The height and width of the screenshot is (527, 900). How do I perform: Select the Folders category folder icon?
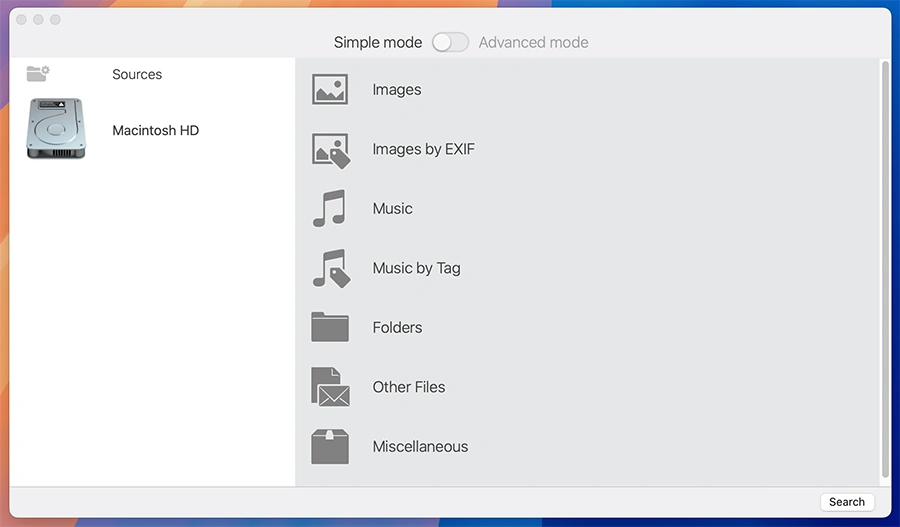pyautogui.click(x=330, y=327)
